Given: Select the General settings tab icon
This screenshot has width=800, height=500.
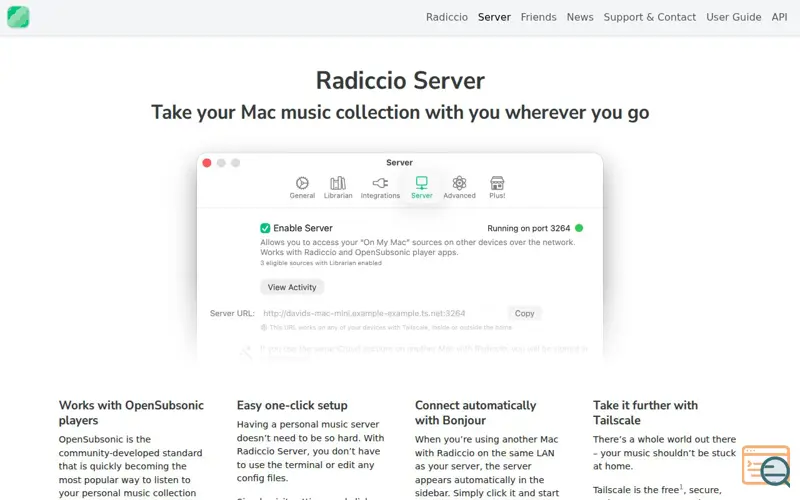Looking at the screenshot, I should [x=302, y=183].
